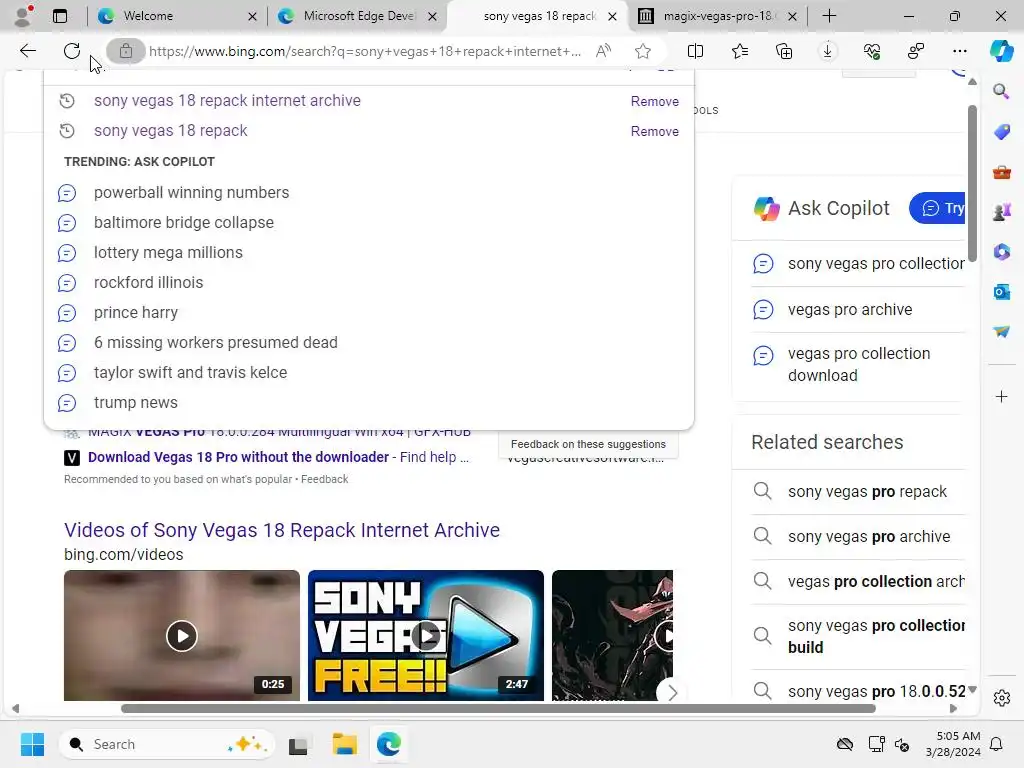The image size is (1024, 768).
Task: Reload the page with the refresh icon
Action: click(x=72, y=51)
